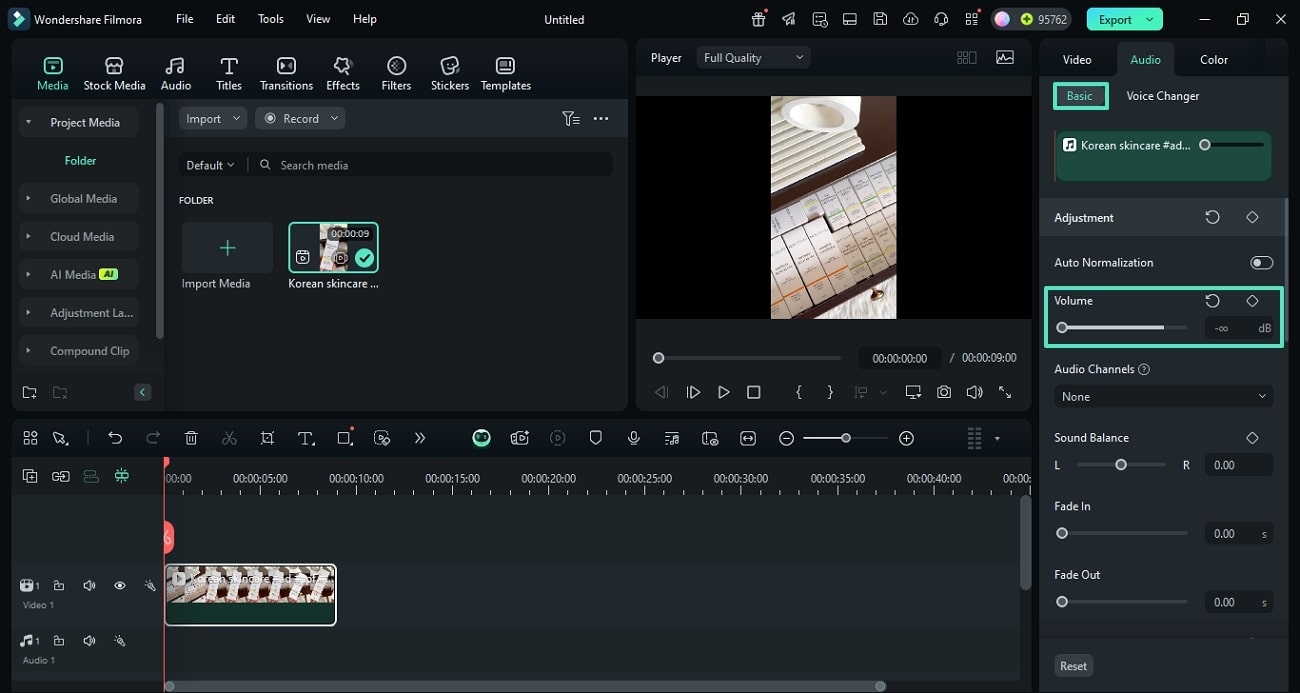The width and height of the screenshot is (1300, 693).
Task: Undo the last action in timeline toolbar
Action: 115,438
